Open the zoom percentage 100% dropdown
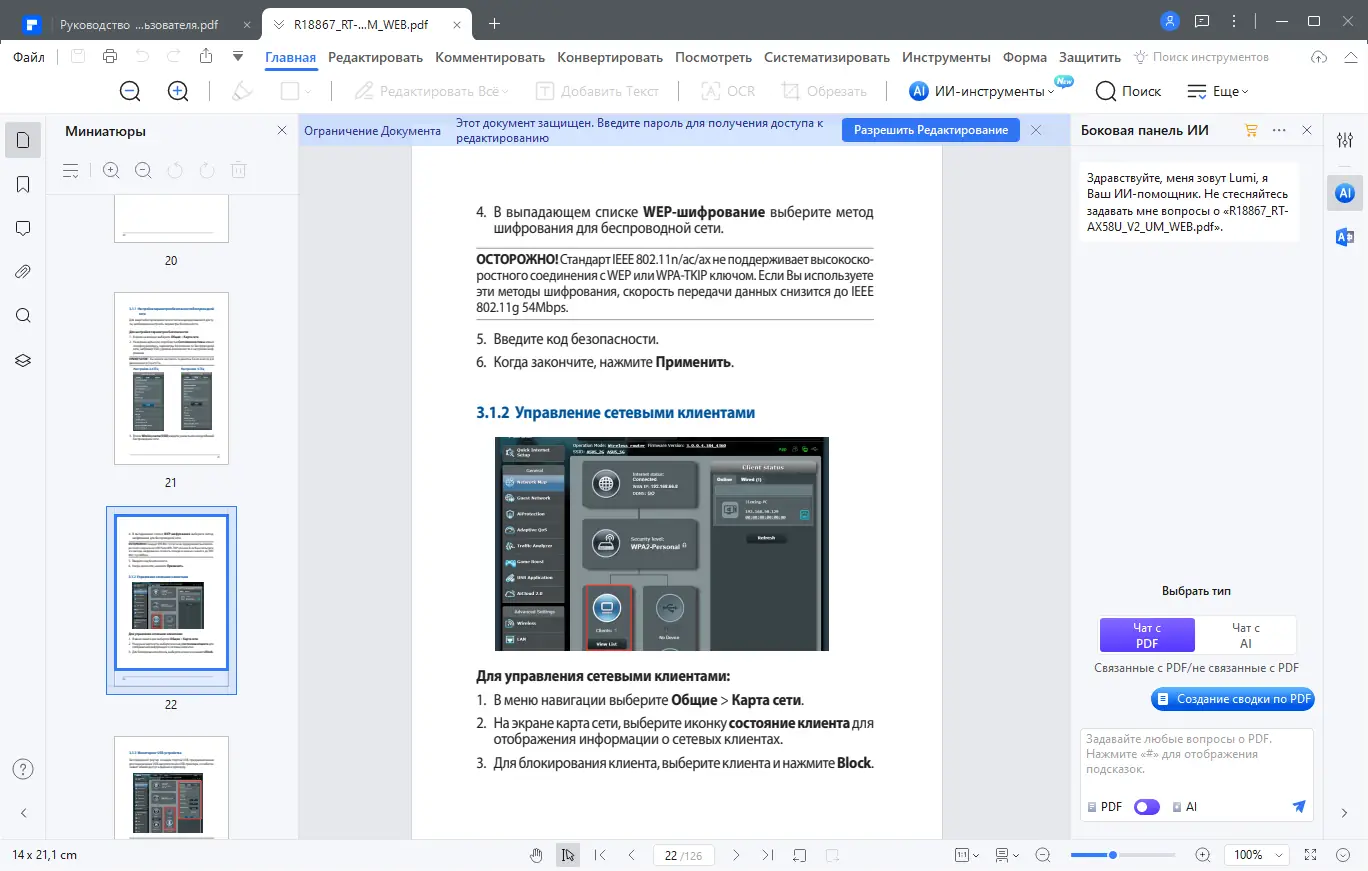This screenshot has height=871, width=1368. click(x=1256, y=855)
